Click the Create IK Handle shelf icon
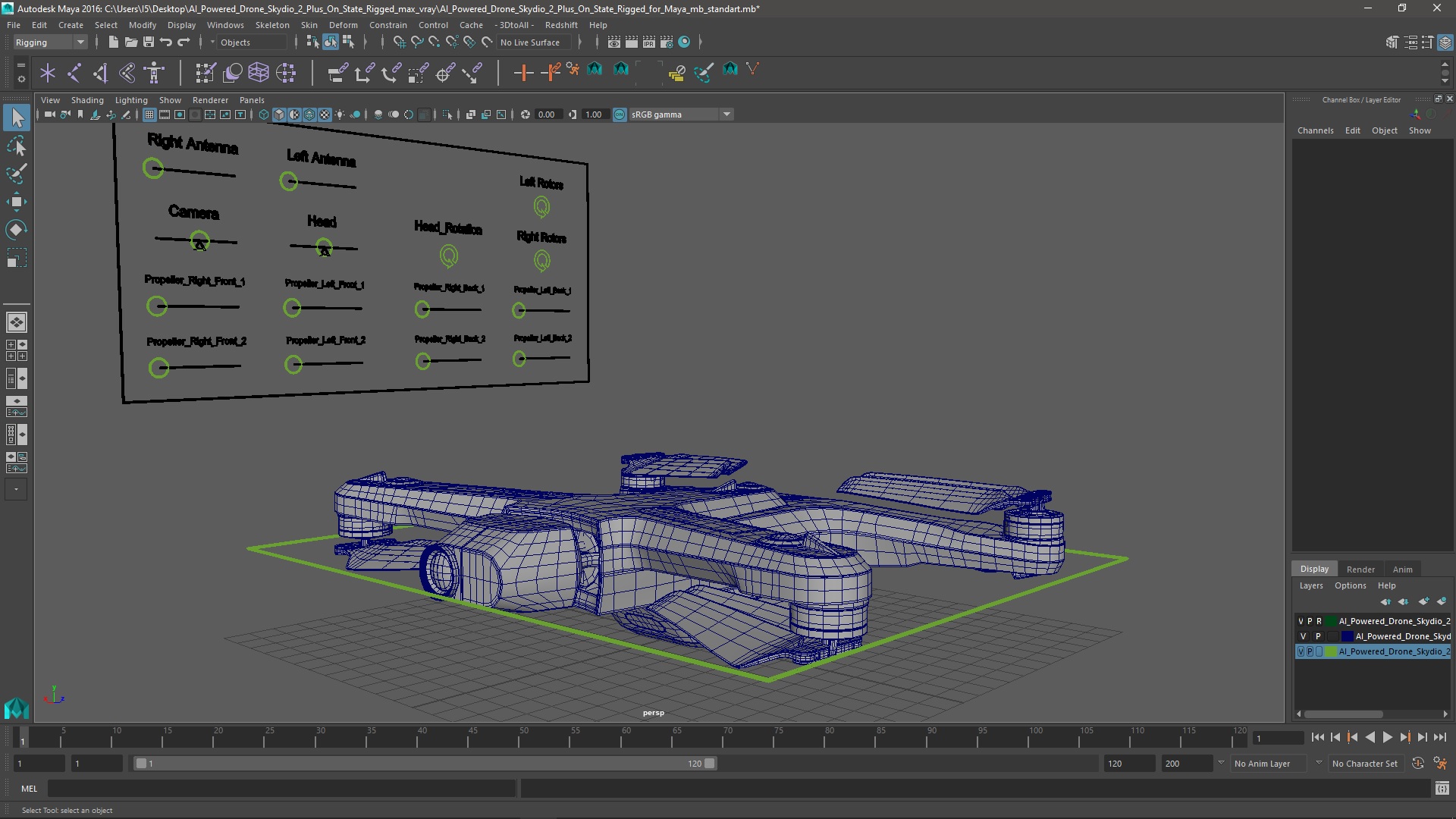This screenshot has width=1456, height=819. [101, 73]
